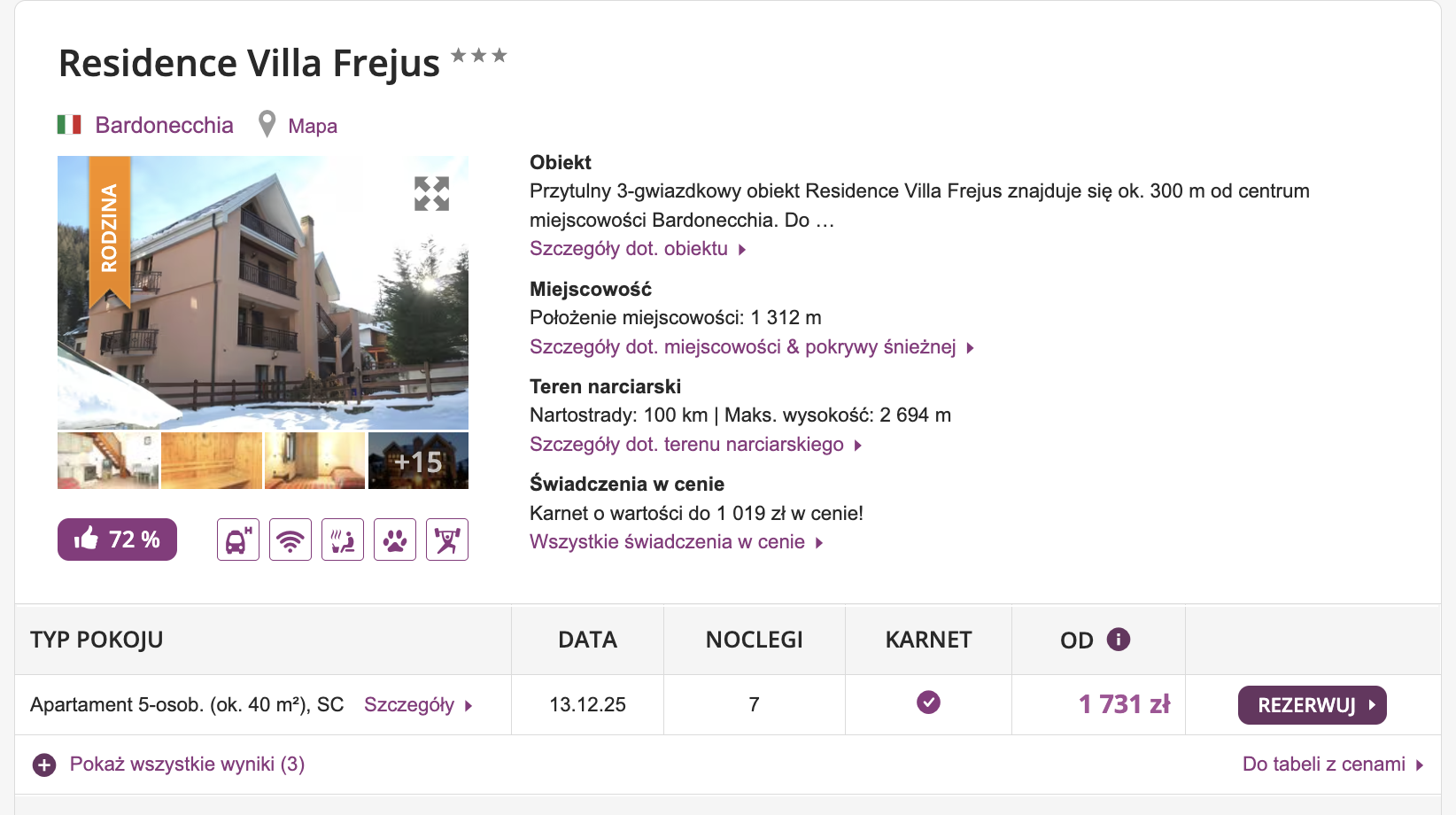Click the RODZINA ribbon on the main photo
1456x815 pixels.
click(x=108, y=229)
